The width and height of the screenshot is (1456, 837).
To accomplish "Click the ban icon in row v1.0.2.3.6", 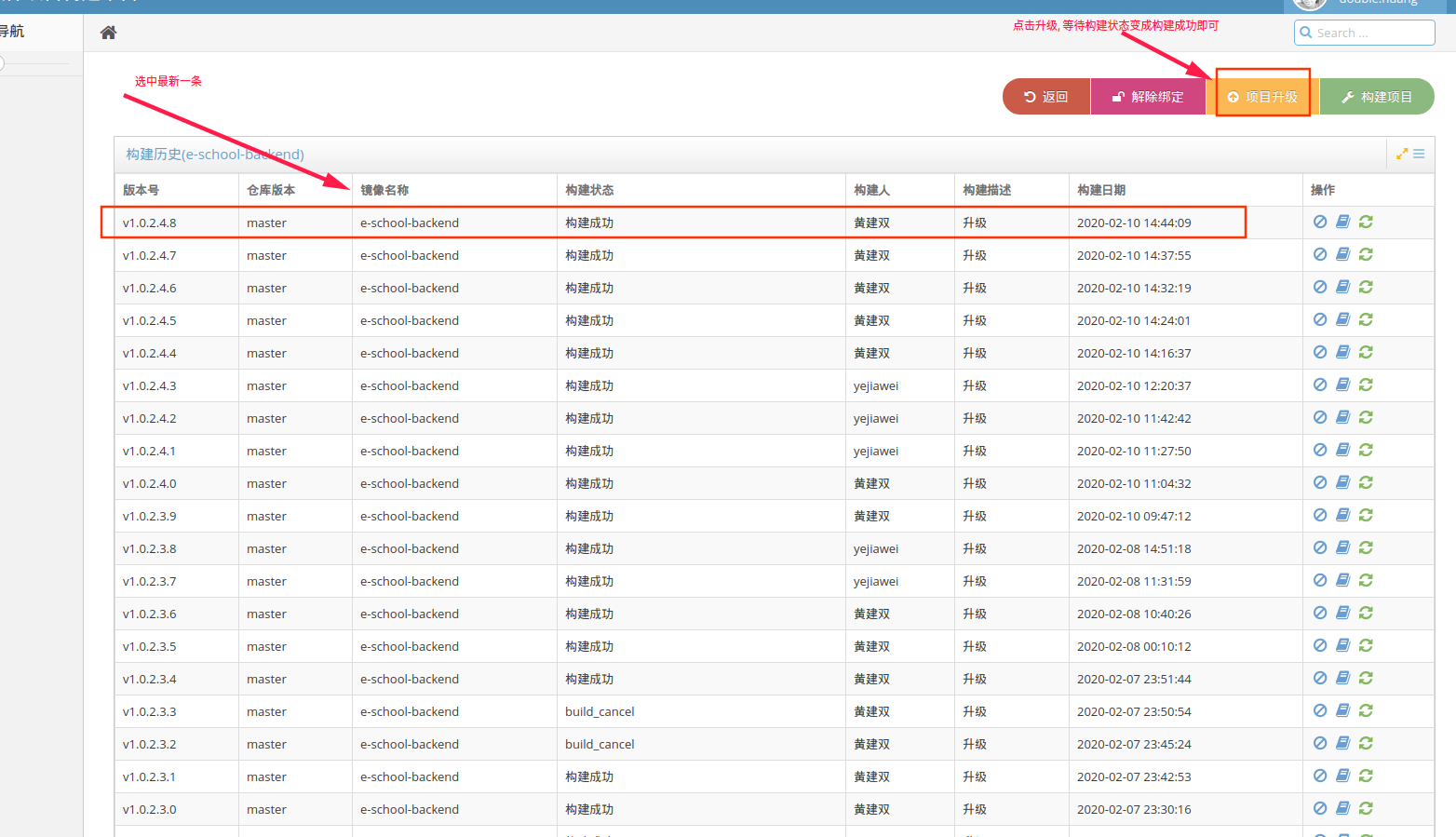I will [x=1320, y=613].
